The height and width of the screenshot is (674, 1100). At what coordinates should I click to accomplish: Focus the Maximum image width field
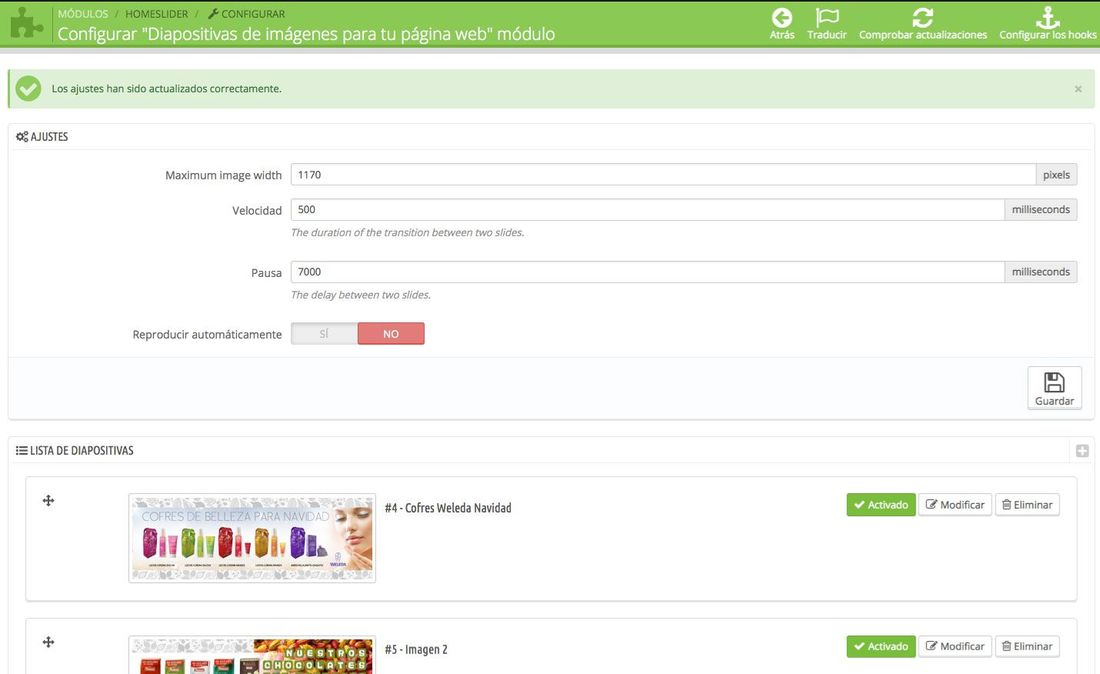click(663, 175)
